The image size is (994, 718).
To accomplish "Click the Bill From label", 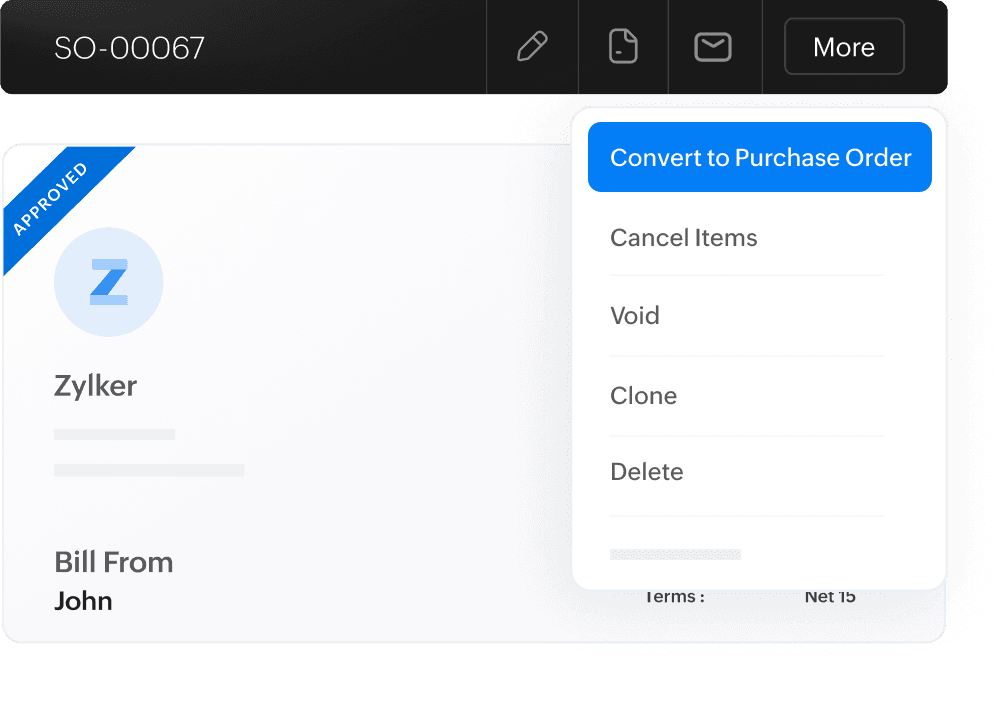I will click(113, 562).
